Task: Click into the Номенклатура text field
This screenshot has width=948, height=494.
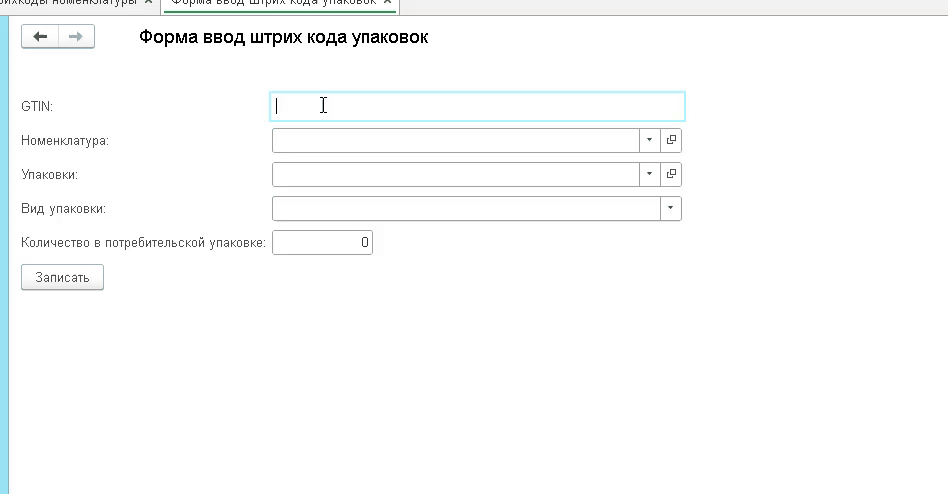Action: click(455, 140)
